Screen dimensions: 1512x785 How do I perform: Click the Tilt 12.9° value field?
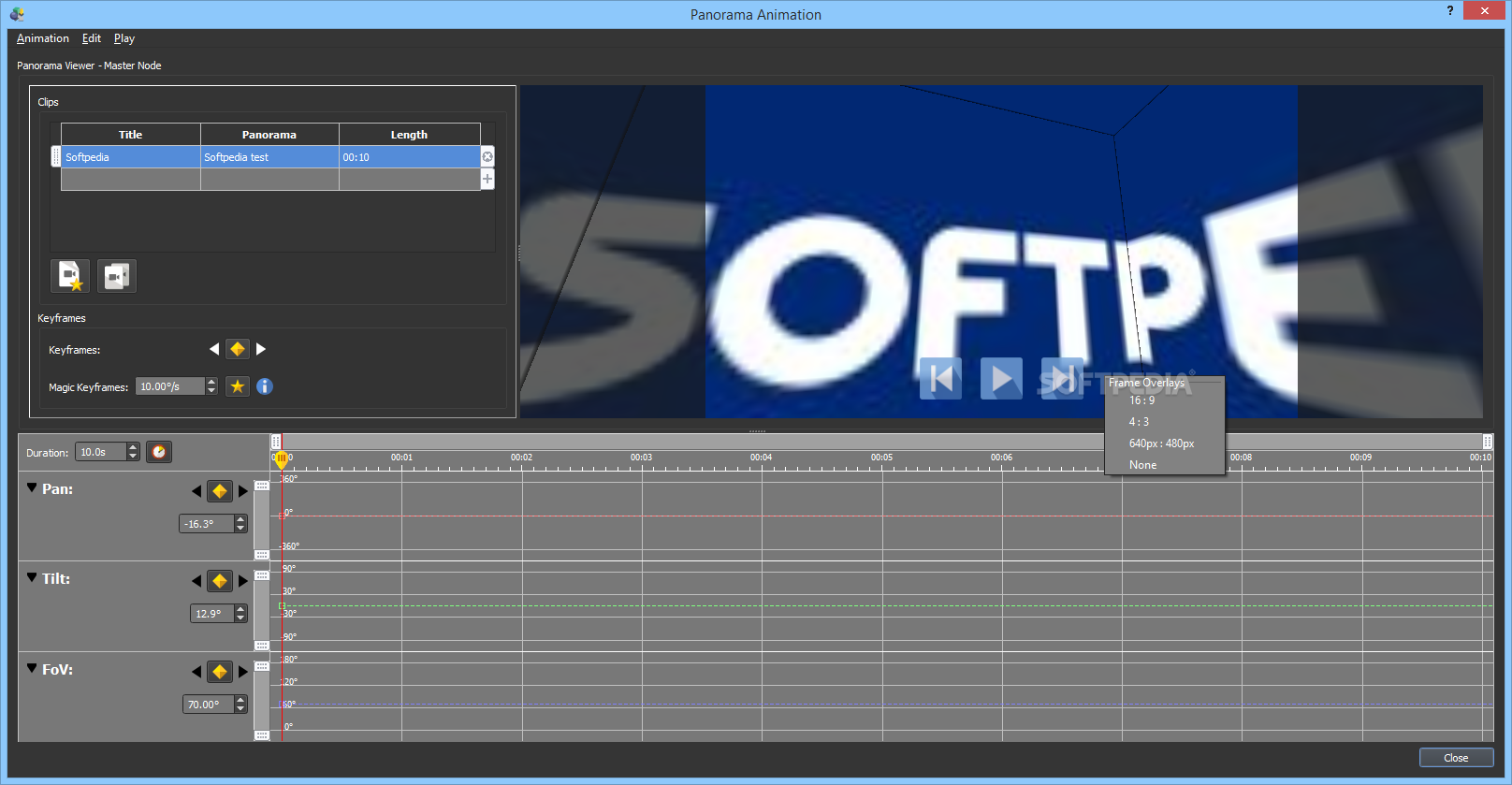[x=212, y=614]
